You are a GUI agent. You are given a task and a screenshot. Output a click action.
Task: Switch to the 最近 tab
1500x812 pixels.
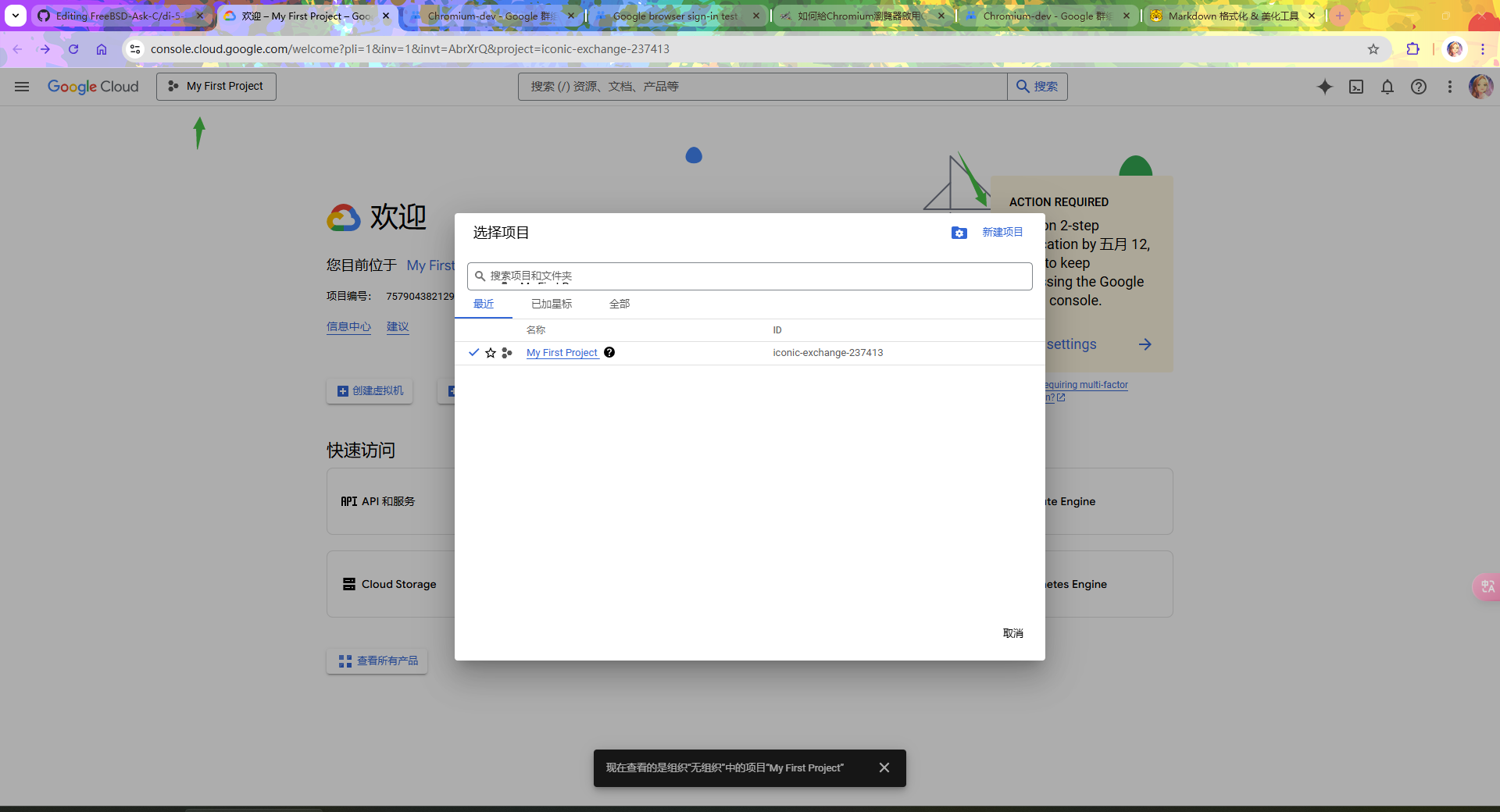484,304
